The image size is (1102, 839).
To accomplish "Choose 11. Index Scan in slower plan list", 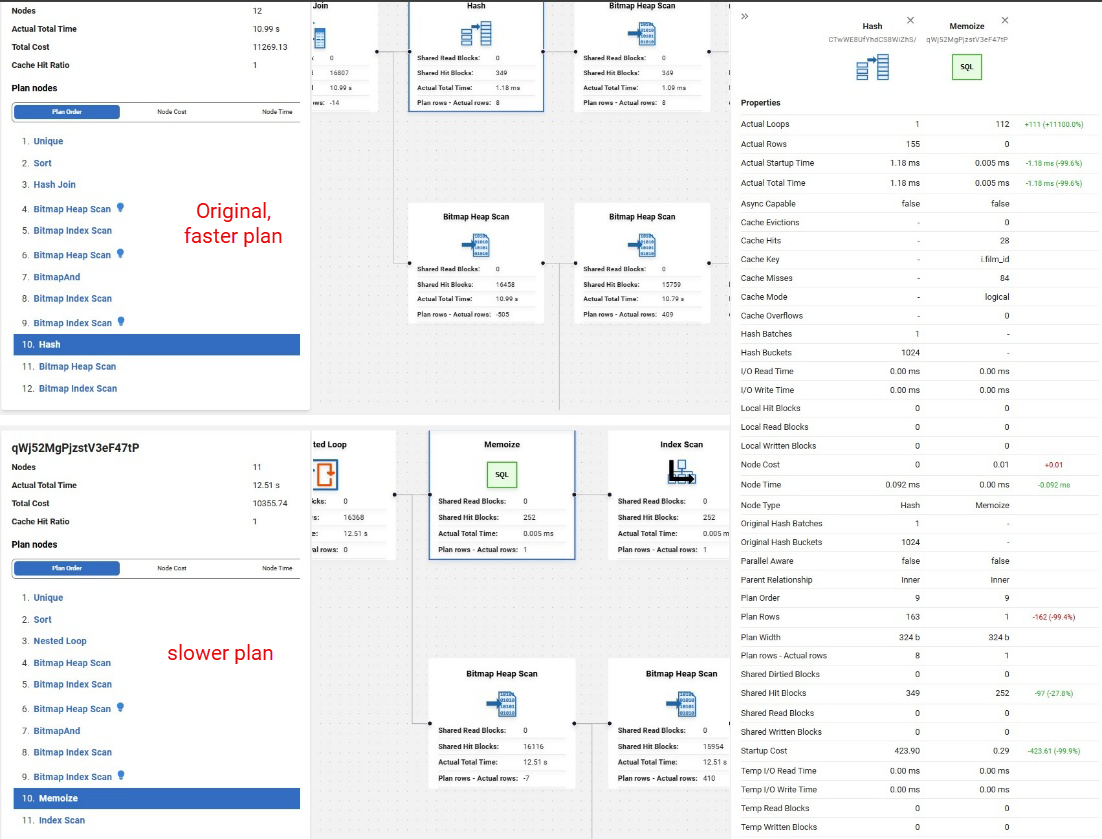I will tap(61, 820).
